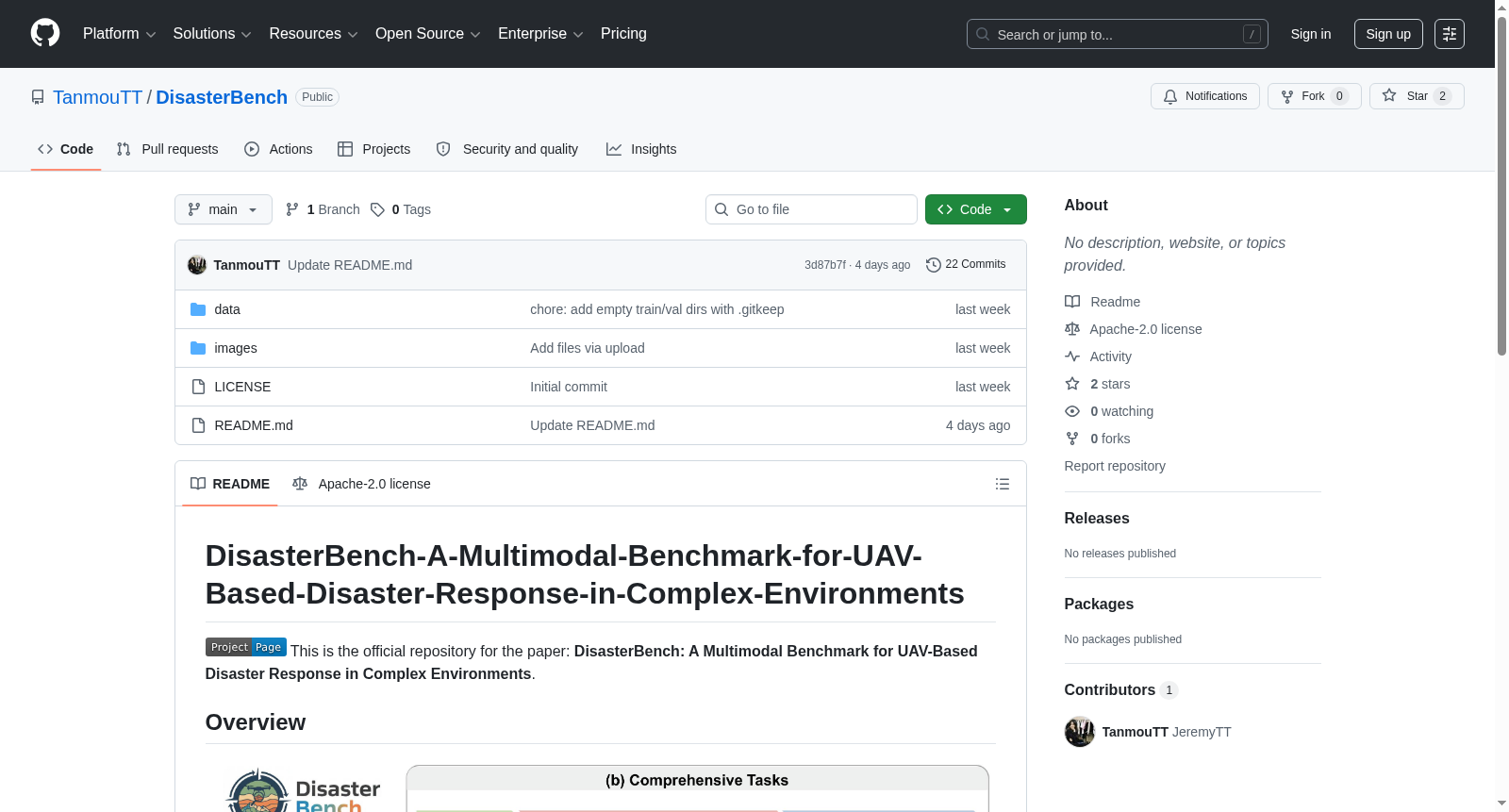Select the Apache-2.0 license tab
This screenshot has width=1509, height=812.
(362, 484)
